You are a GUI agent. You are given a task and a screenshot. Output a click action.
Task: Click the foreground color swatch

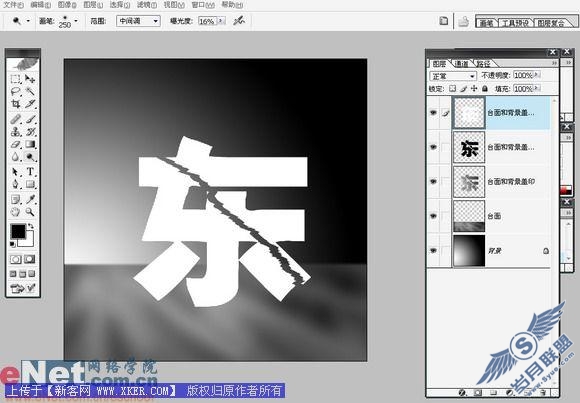18,231
